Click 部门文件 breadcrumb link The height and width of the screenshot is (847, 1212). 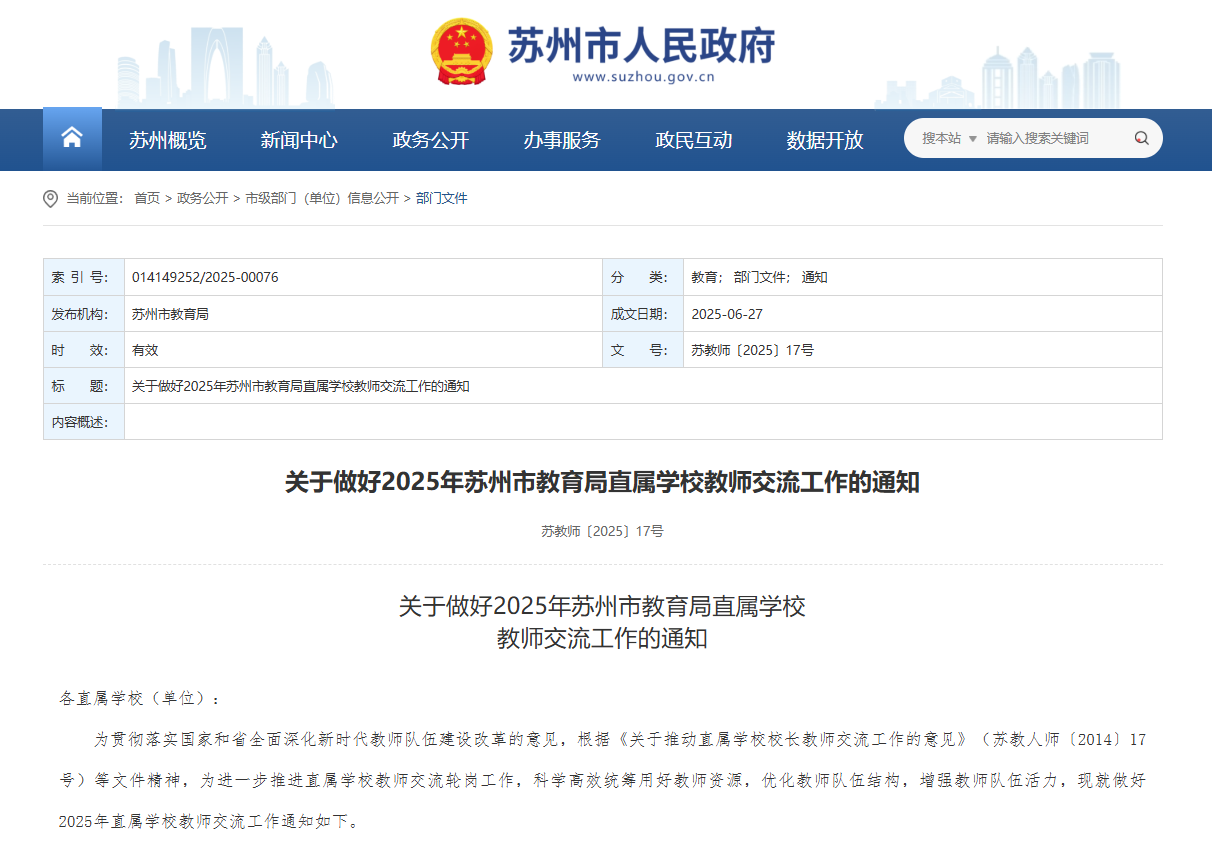point(442,199)
